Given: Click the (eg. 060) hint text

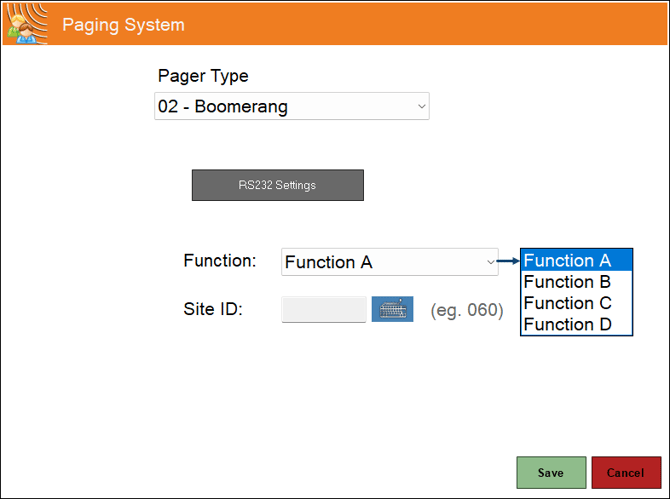Looking at the screenshot, I should click(466, 310).
